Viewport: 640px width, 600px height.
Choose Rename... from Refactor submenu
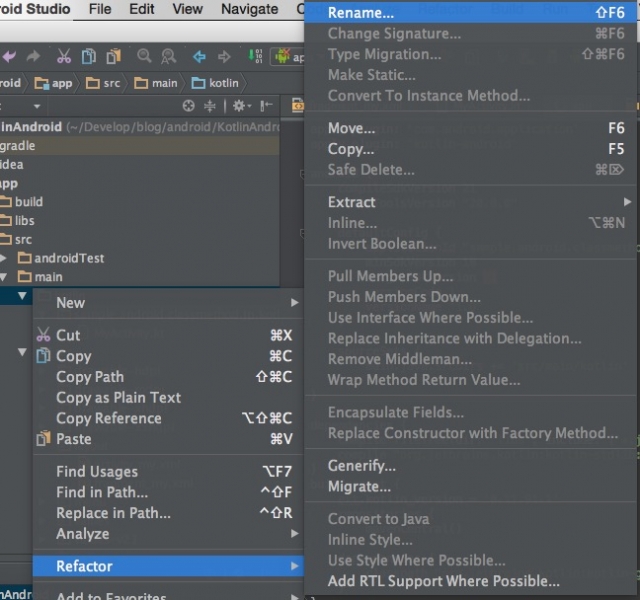[x=361, y=13]
